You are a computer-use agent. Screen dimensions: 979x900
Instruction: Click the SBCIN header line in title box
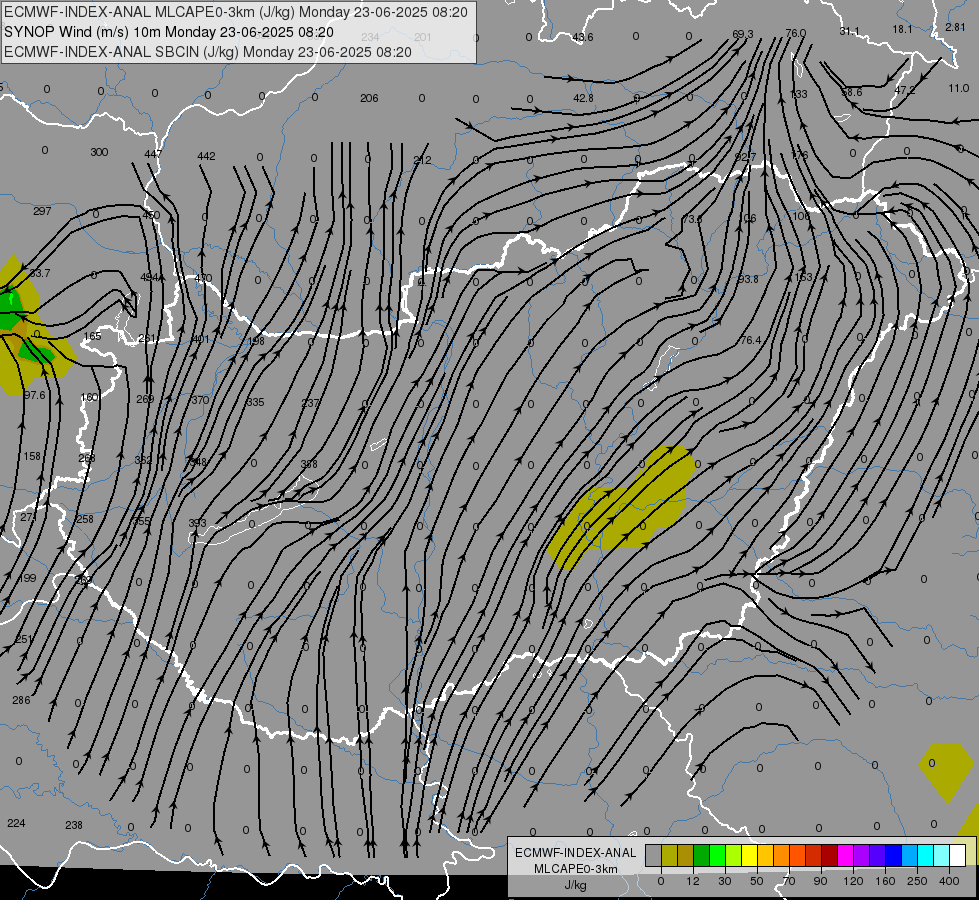[x=208, y=52]
